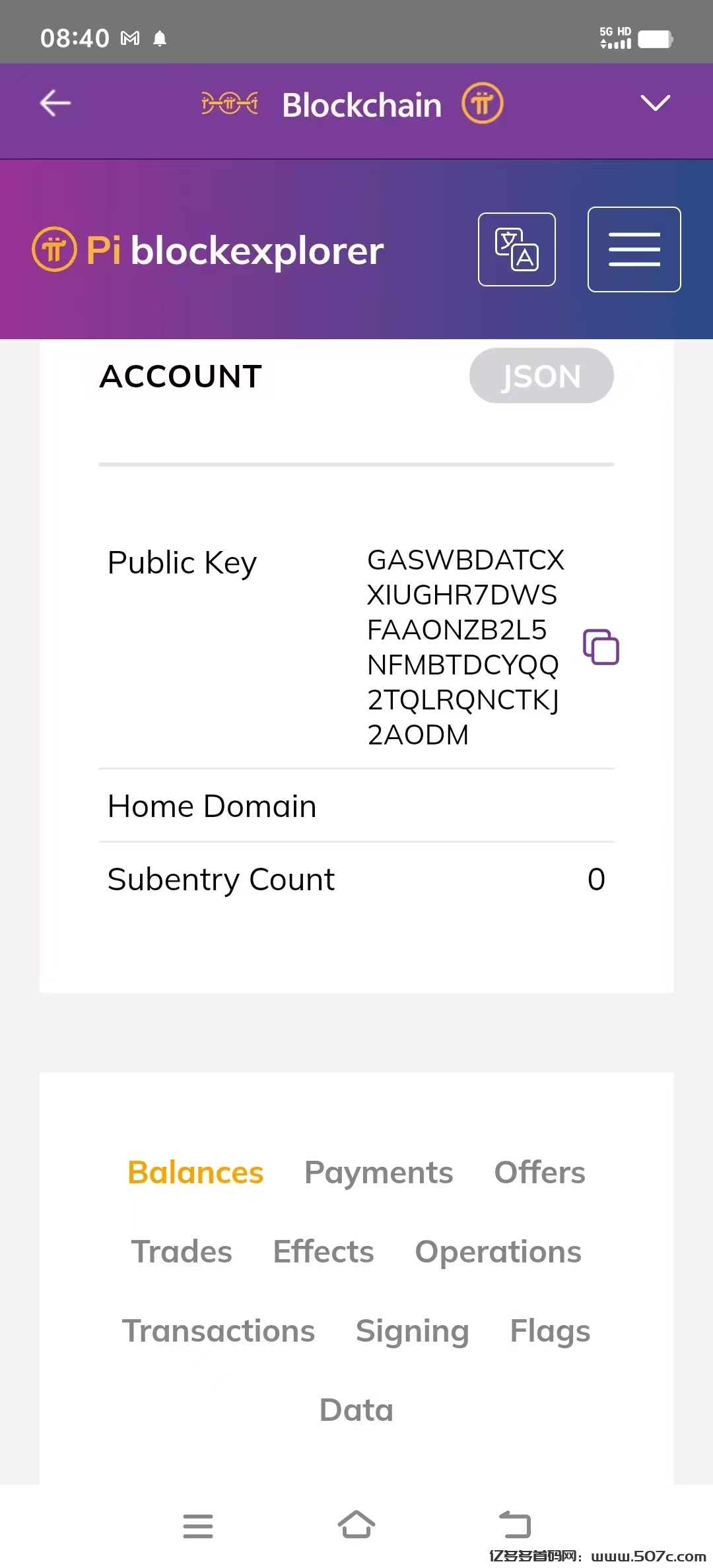
Task: View the Signing tab
Action: 411,1330
